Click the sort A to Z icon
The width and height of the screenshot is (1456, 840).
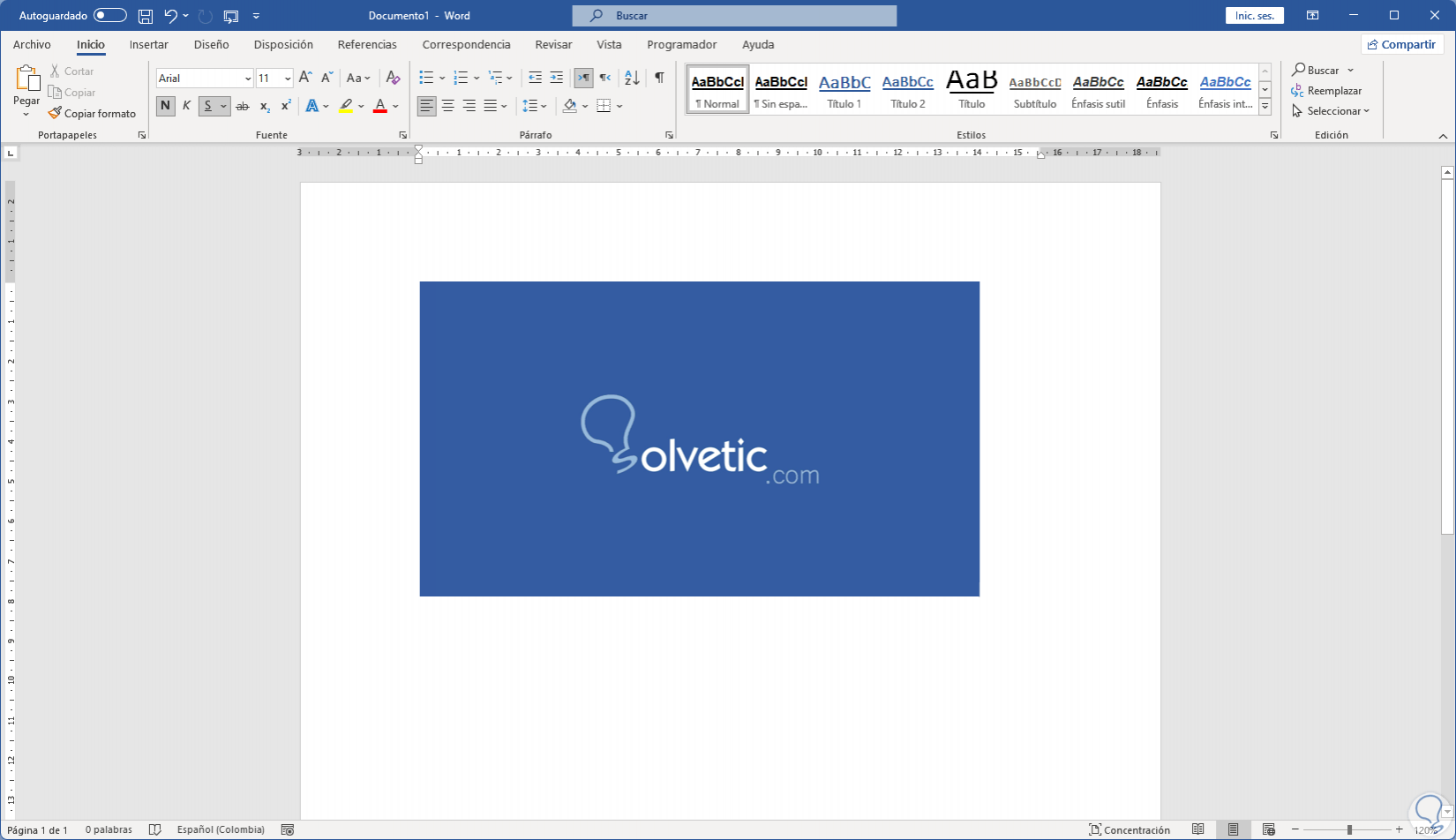point(632,78)
